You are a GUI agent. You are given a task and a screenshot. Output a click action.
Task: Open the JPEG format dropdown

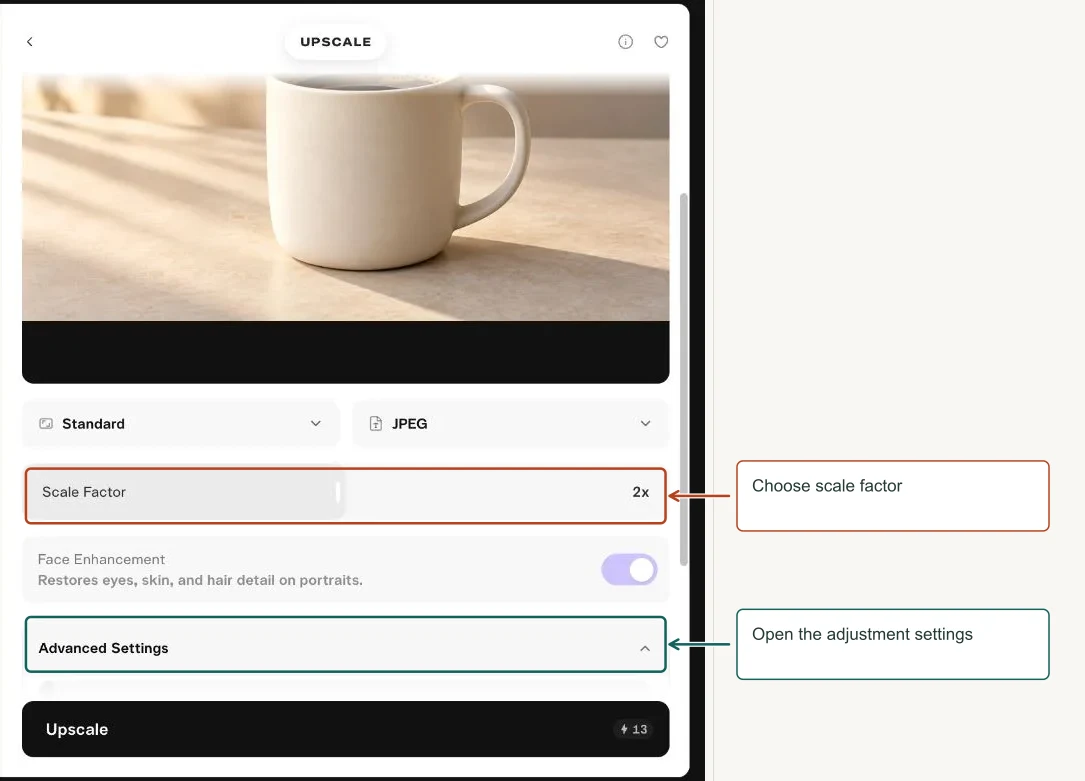(511, 423)
